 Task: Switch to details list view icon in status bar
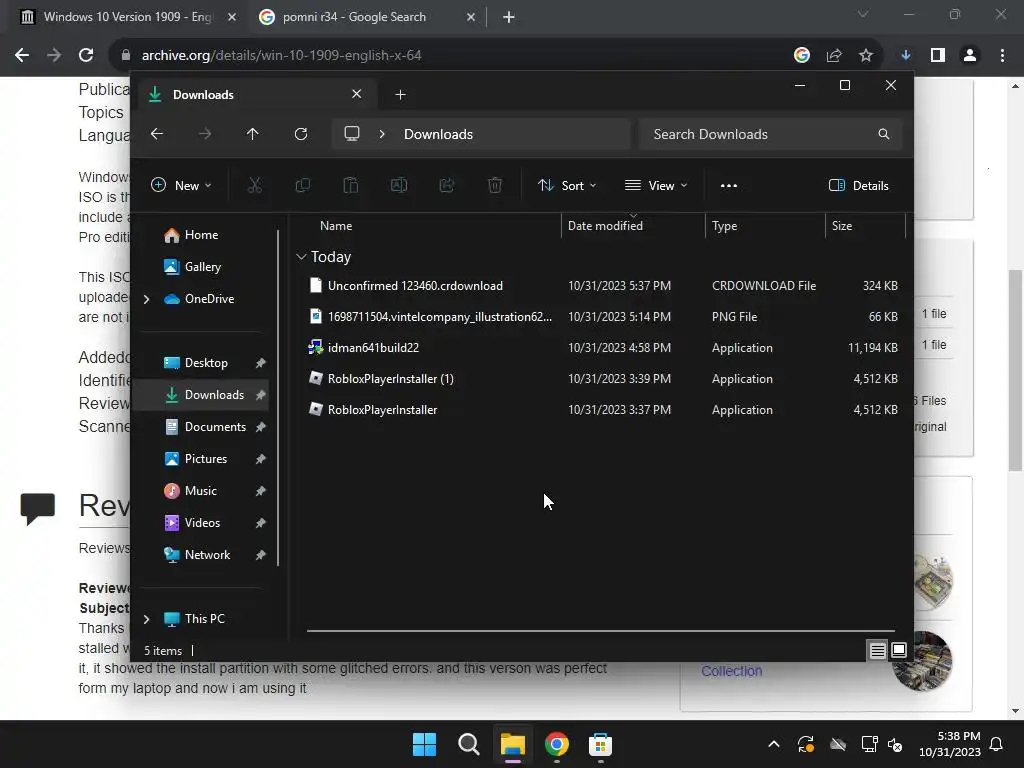tap(877, 650)
